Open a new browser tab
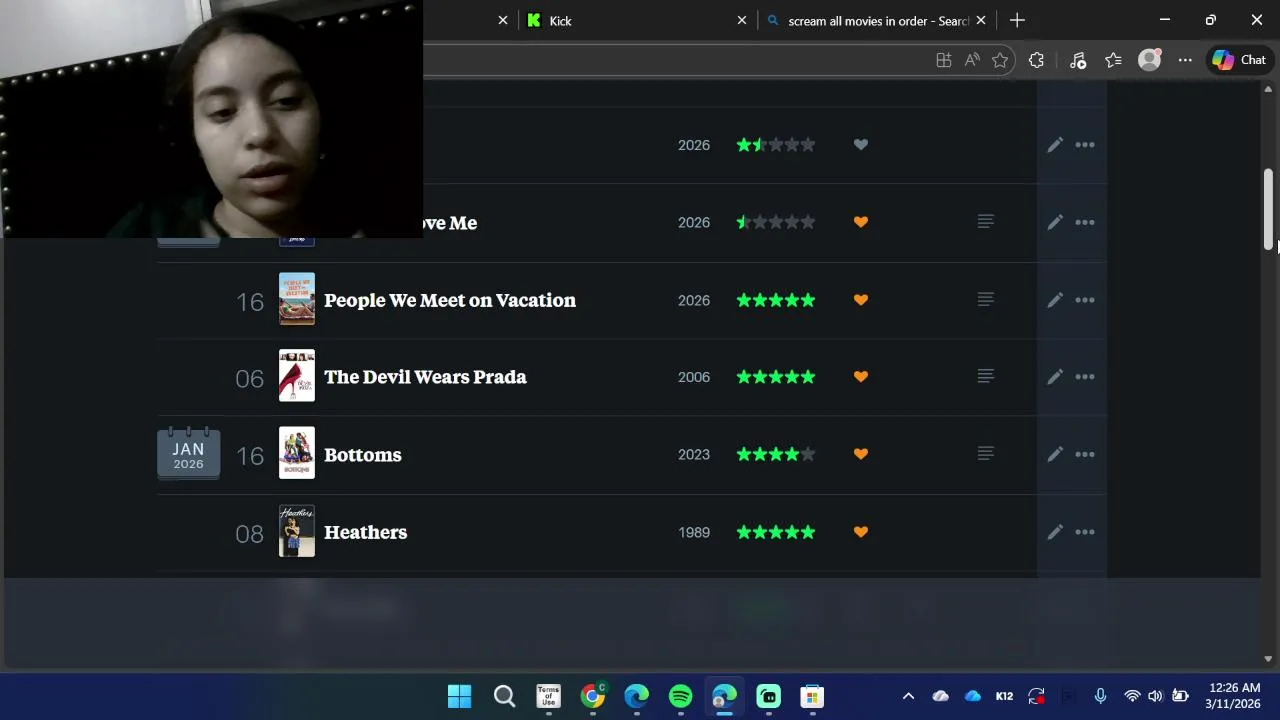 [x=1017, y=20]
